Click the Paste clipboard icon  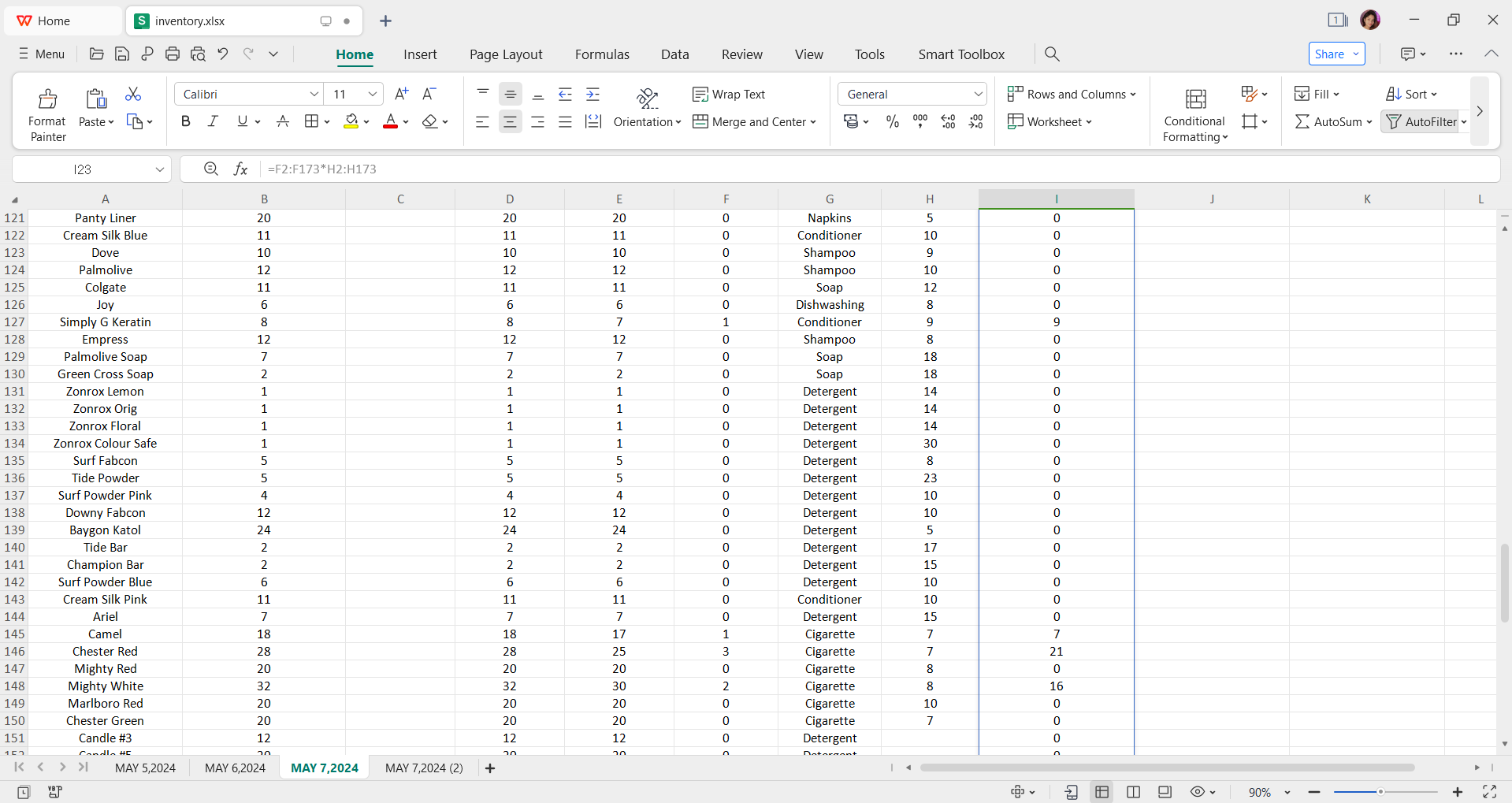point(96,99)
